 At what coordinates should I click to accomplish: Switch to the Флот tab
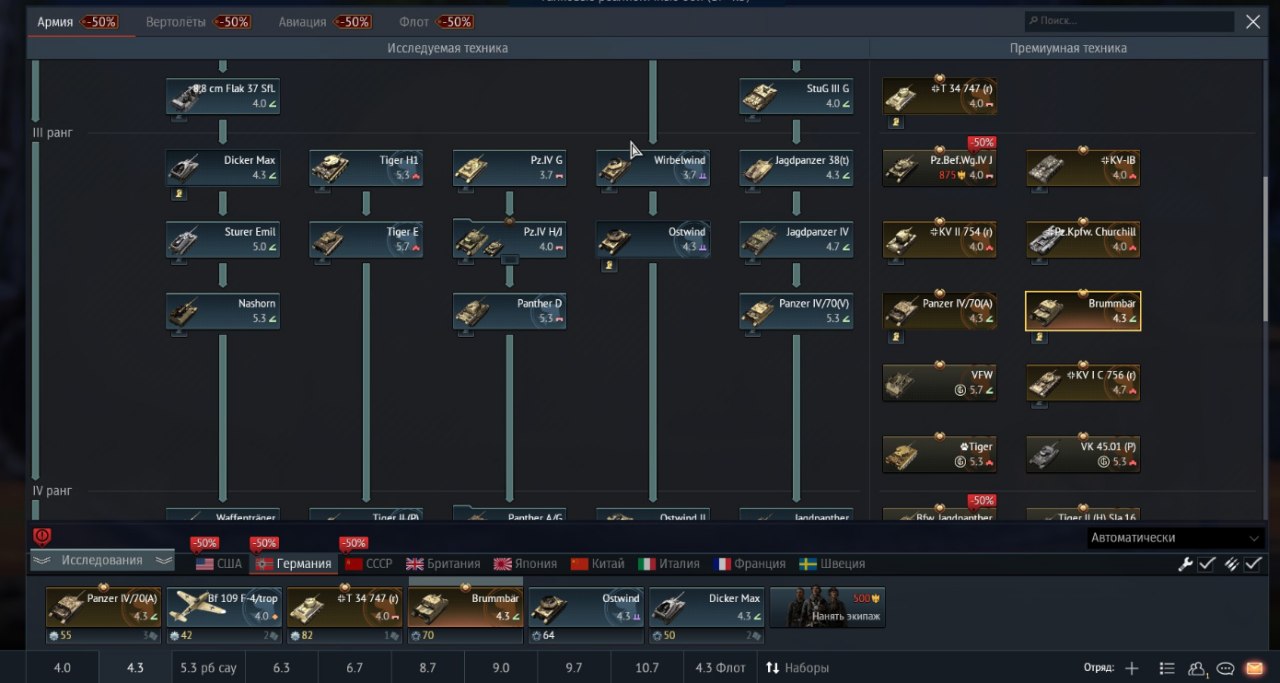[x=436, y=22]
